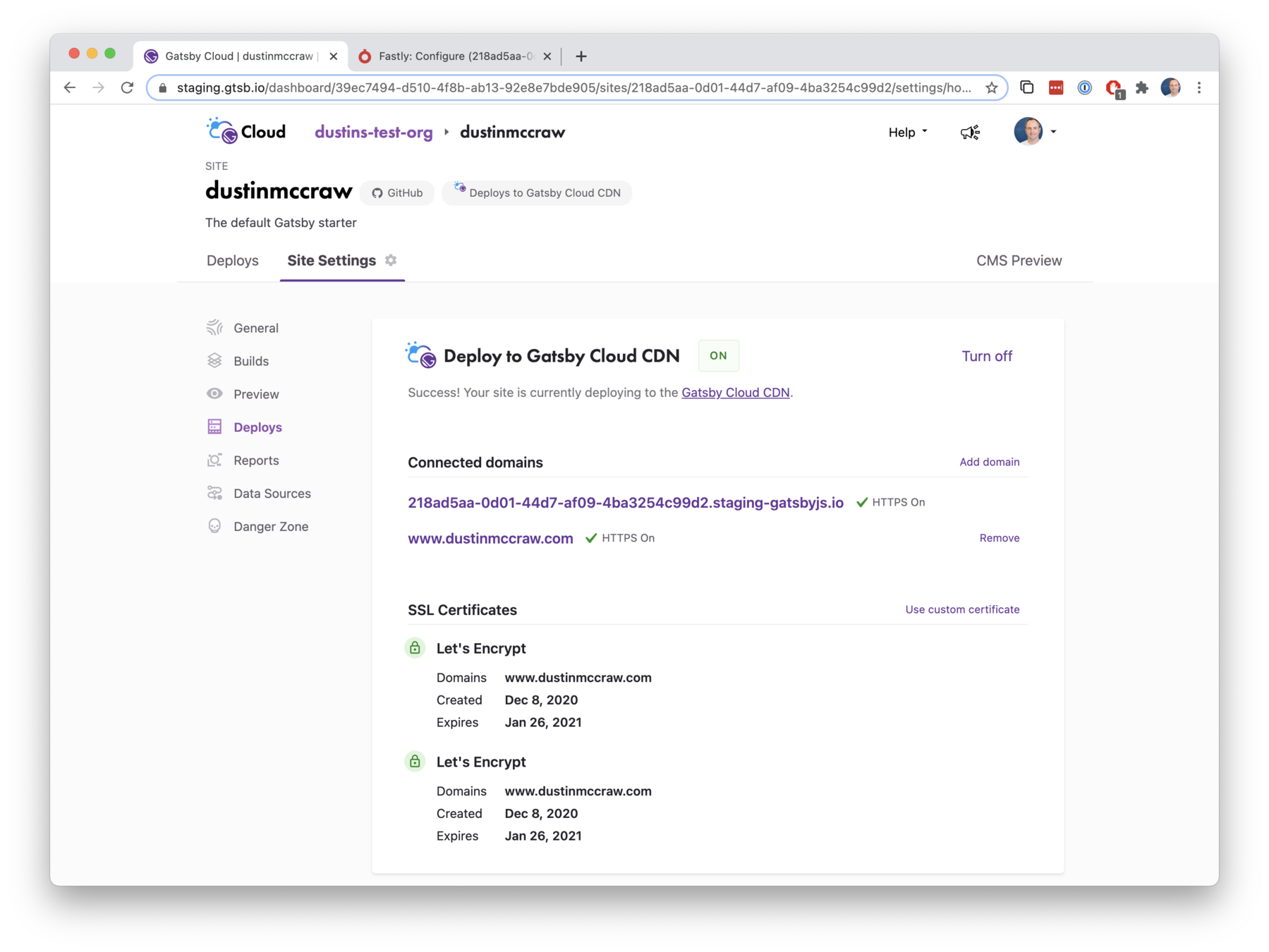Open the 1Password extension

click(1084, 87)
